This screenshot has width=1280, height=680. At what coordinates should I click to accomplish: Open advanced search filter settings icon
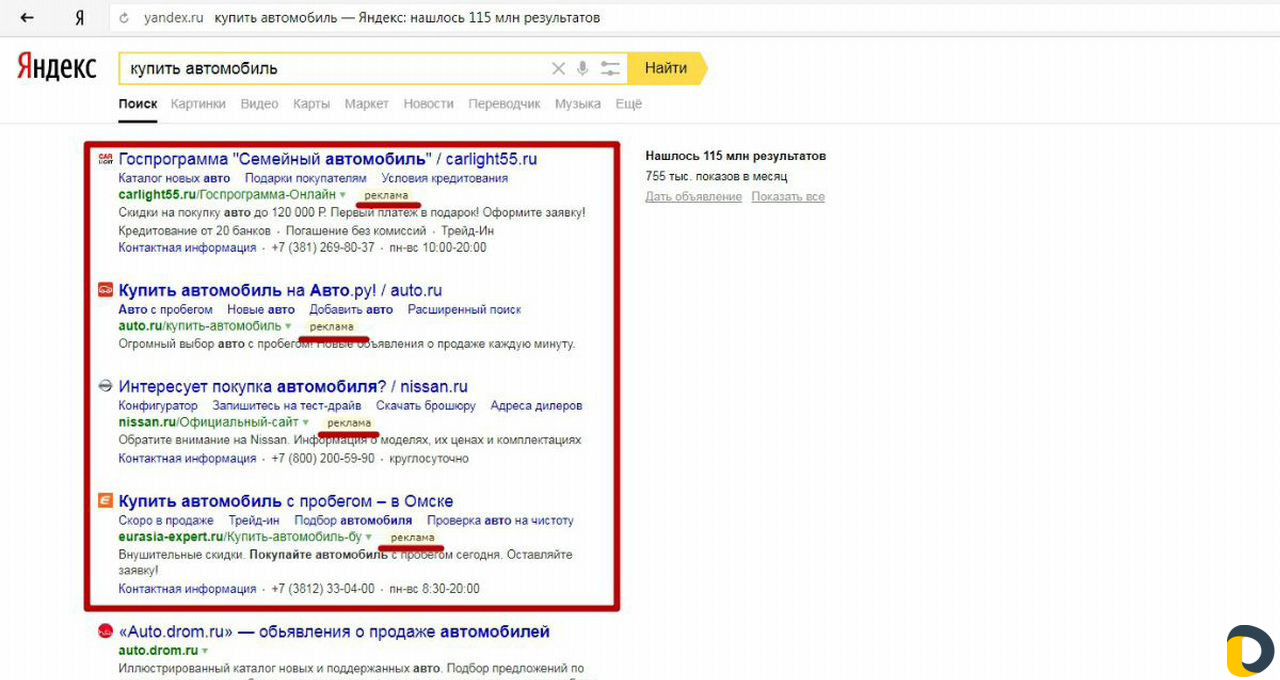610,68
